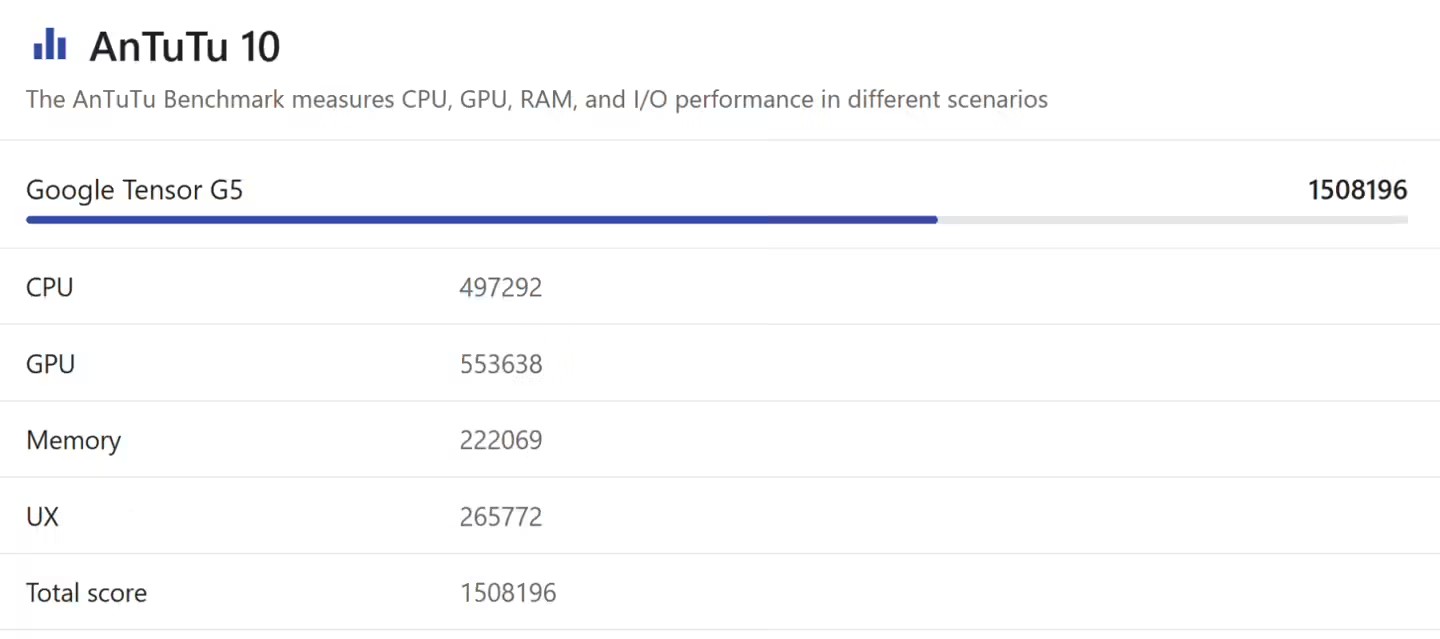Click 1508196 in the Total score row
Viewport: 1440px width, 639px height.
pyautogui.click(x=508, y=593)
